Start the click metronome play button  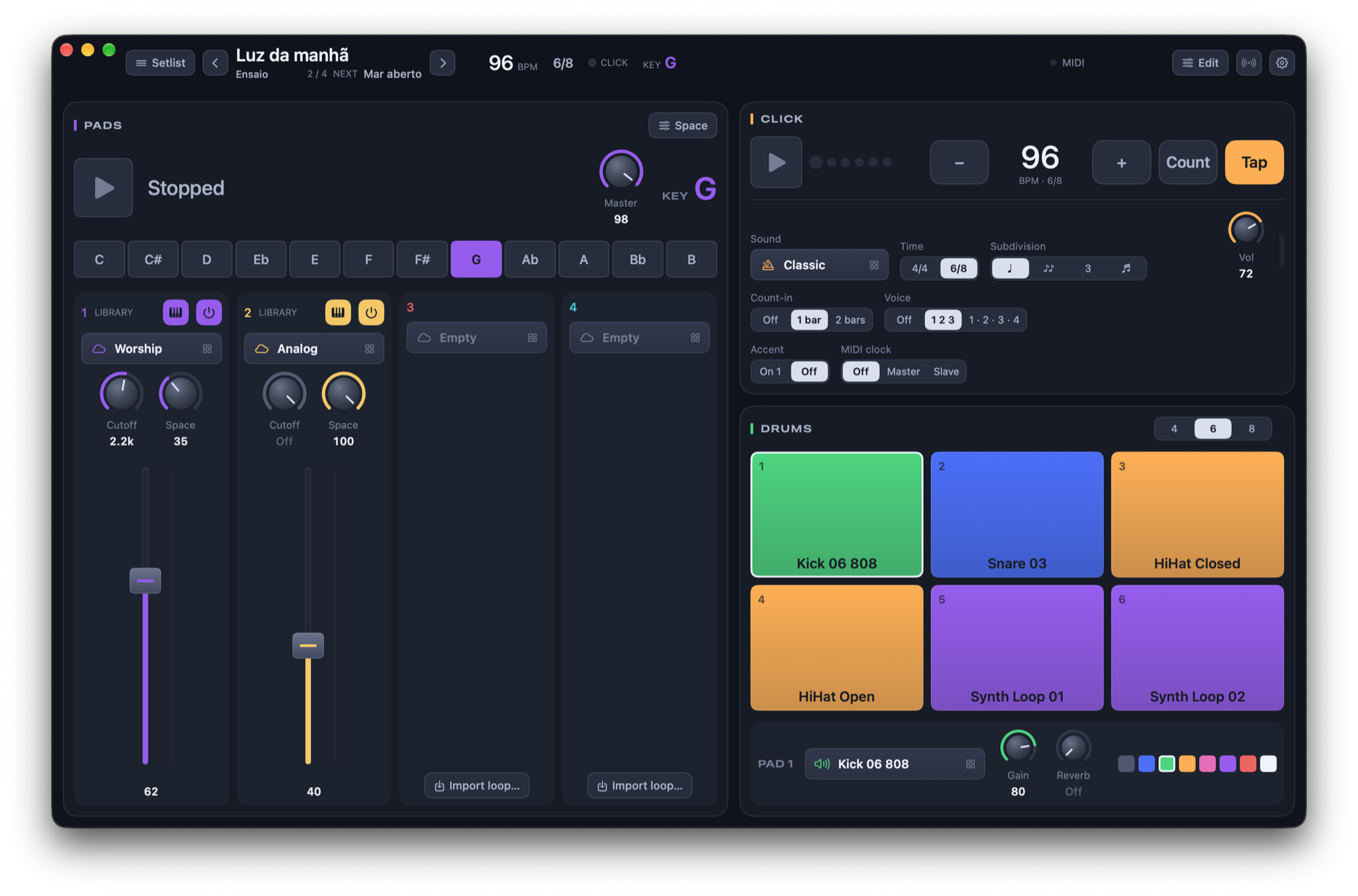tap(776, 162)
